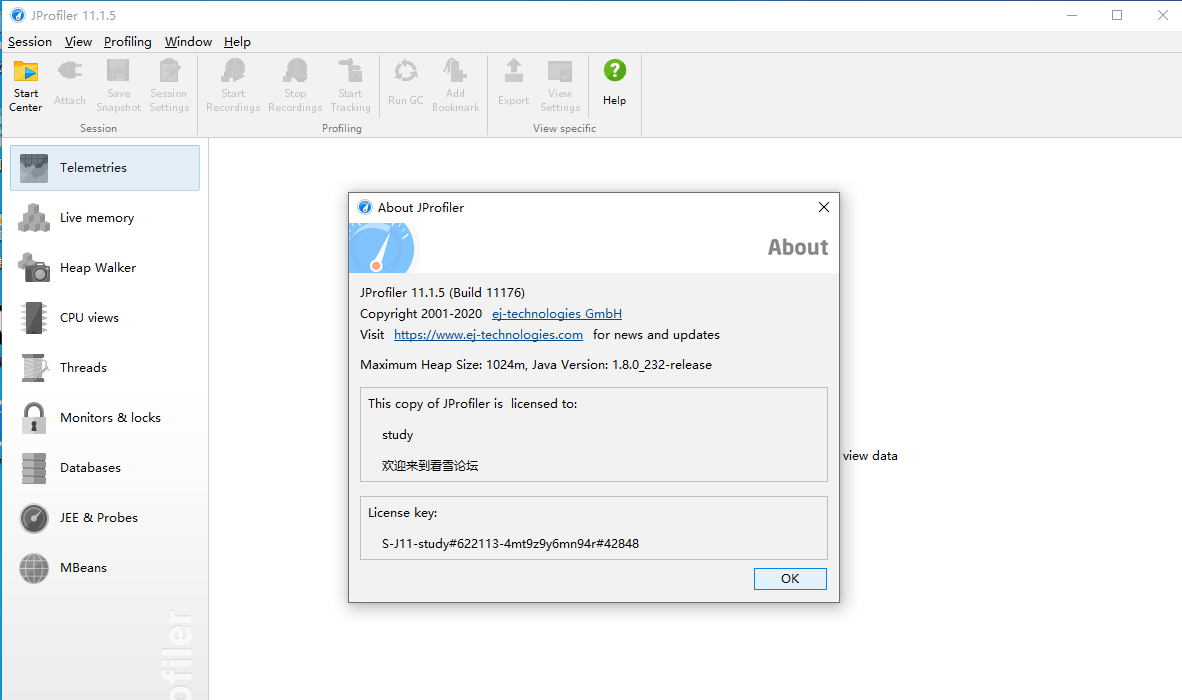Maximize the JProfiler main window

pos(1117,15)
